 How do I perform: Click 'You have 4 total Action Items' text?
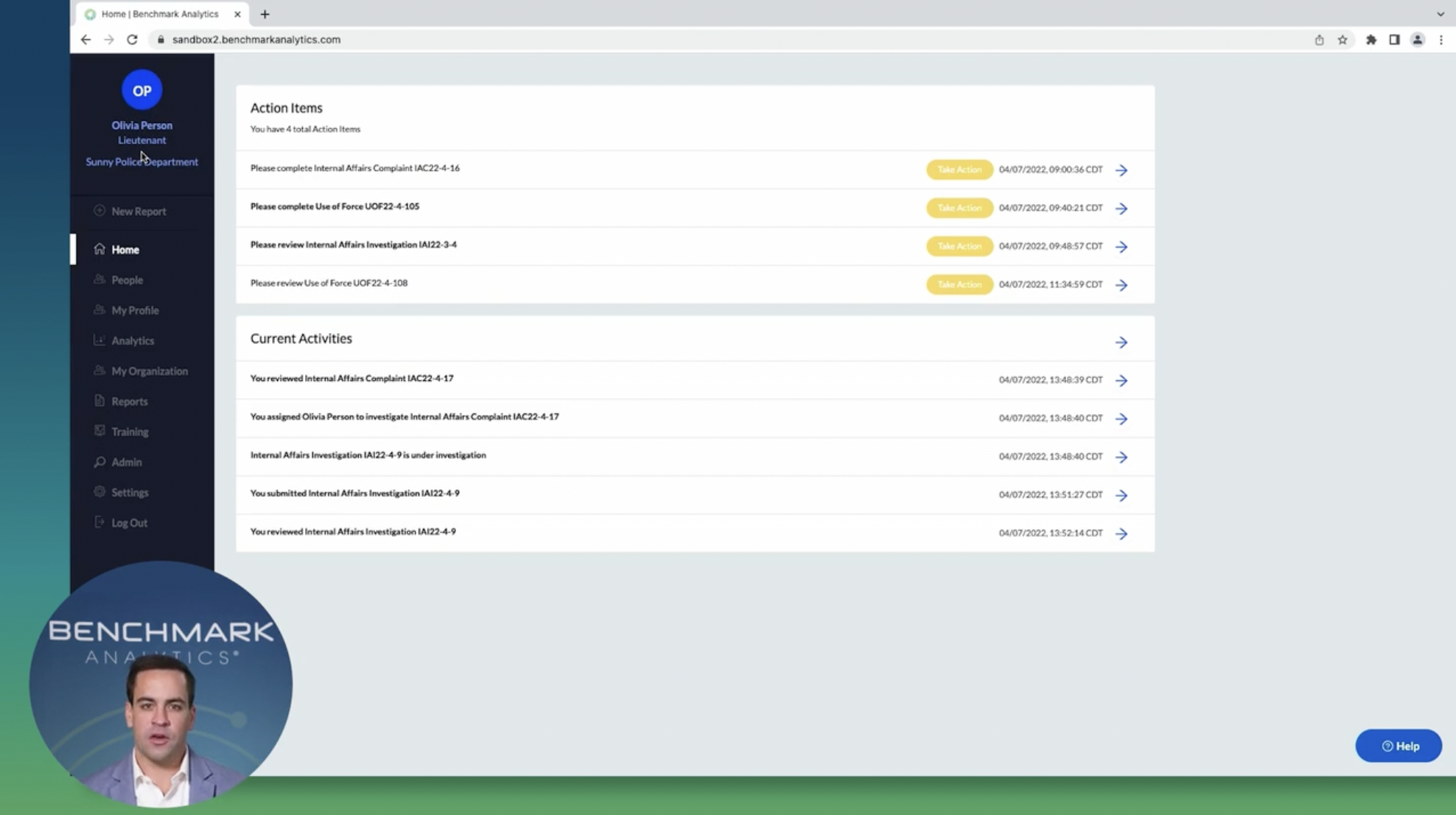(x=305, y=129)
